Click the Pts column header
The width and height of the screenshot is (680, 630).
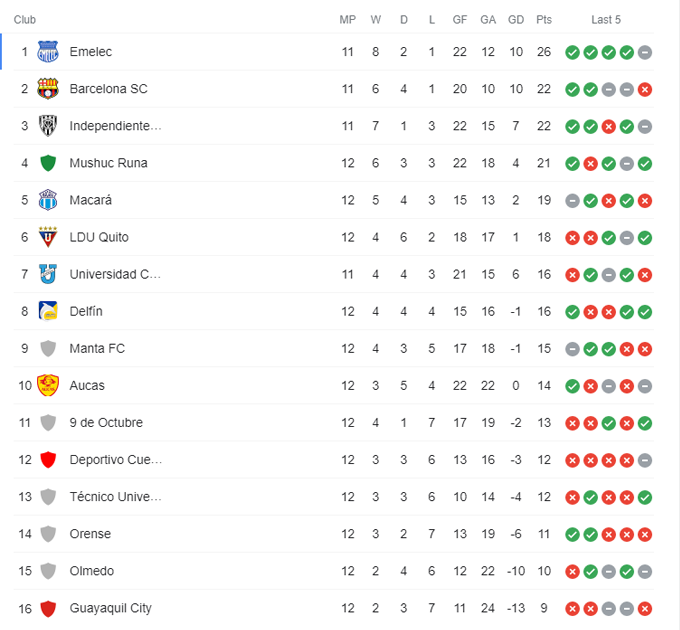coord(544,19)
